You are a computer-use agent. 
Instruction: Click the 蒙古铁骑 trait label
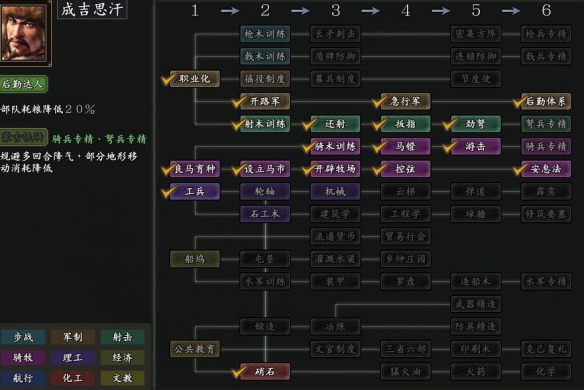pos(23,137)
